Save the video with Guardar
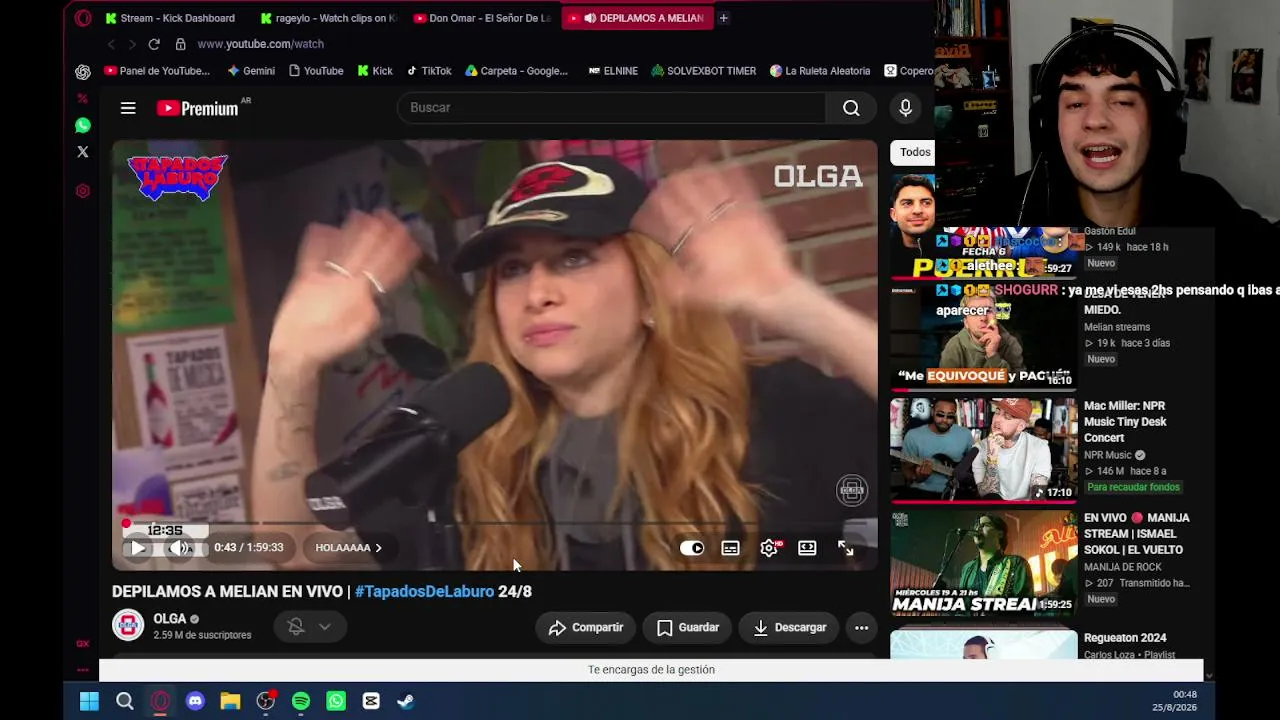The image size is (1280, 720). click(688, 627)
